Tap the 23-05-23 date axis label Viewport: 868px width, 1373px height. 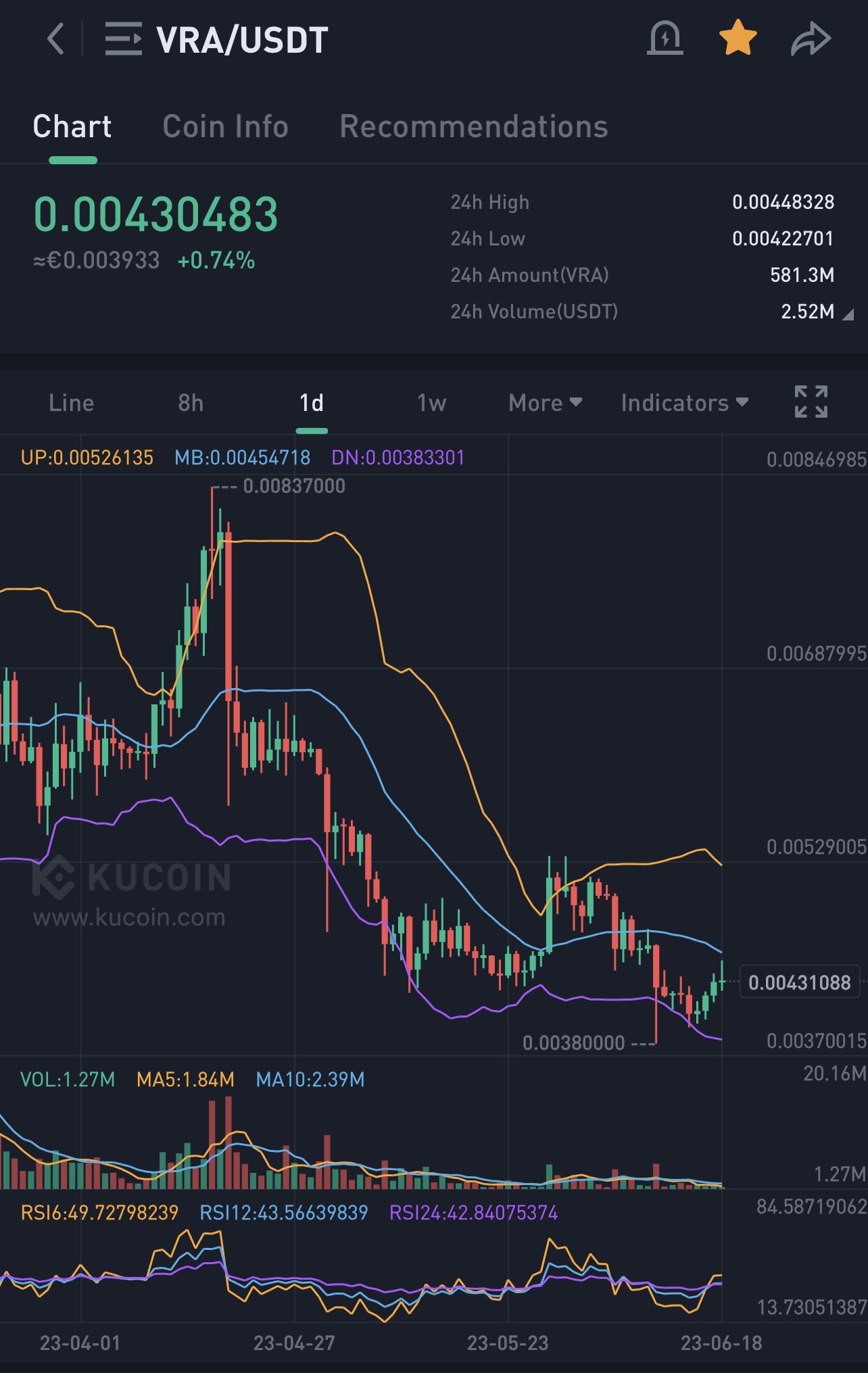click(508, 1343)
